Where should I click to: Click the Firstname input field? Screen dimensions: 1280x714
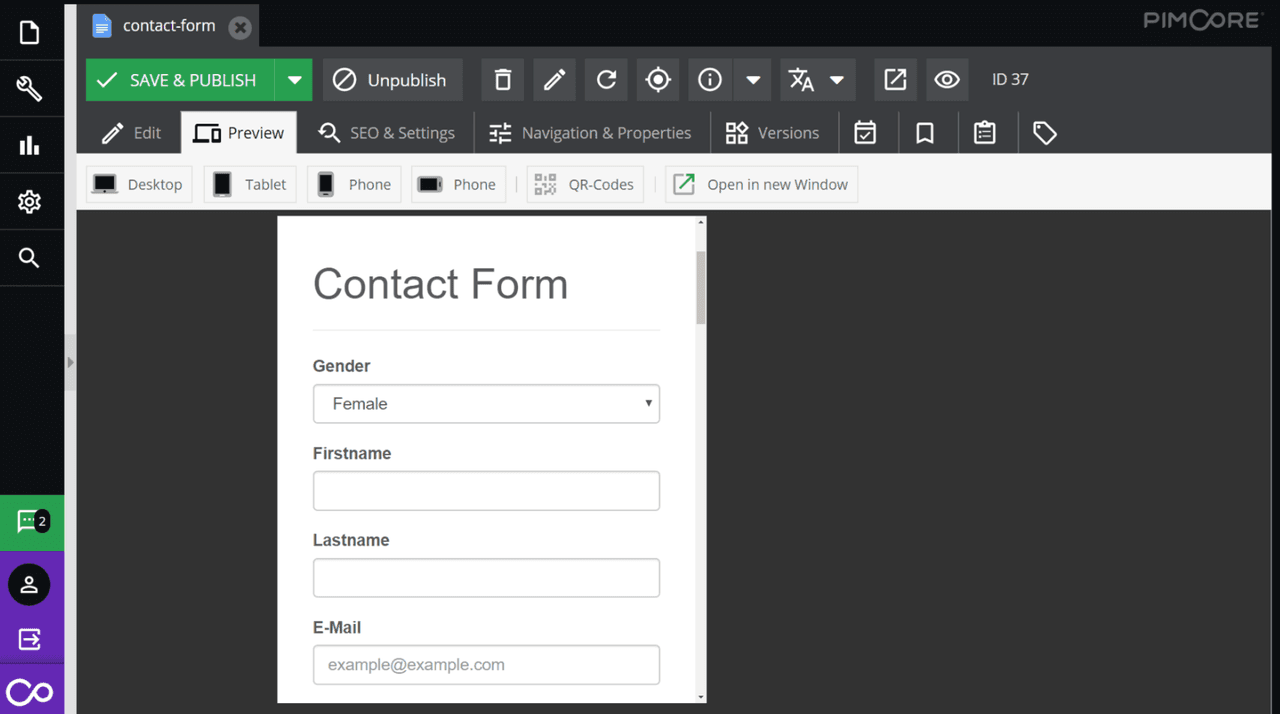click(x=486, y=491)
